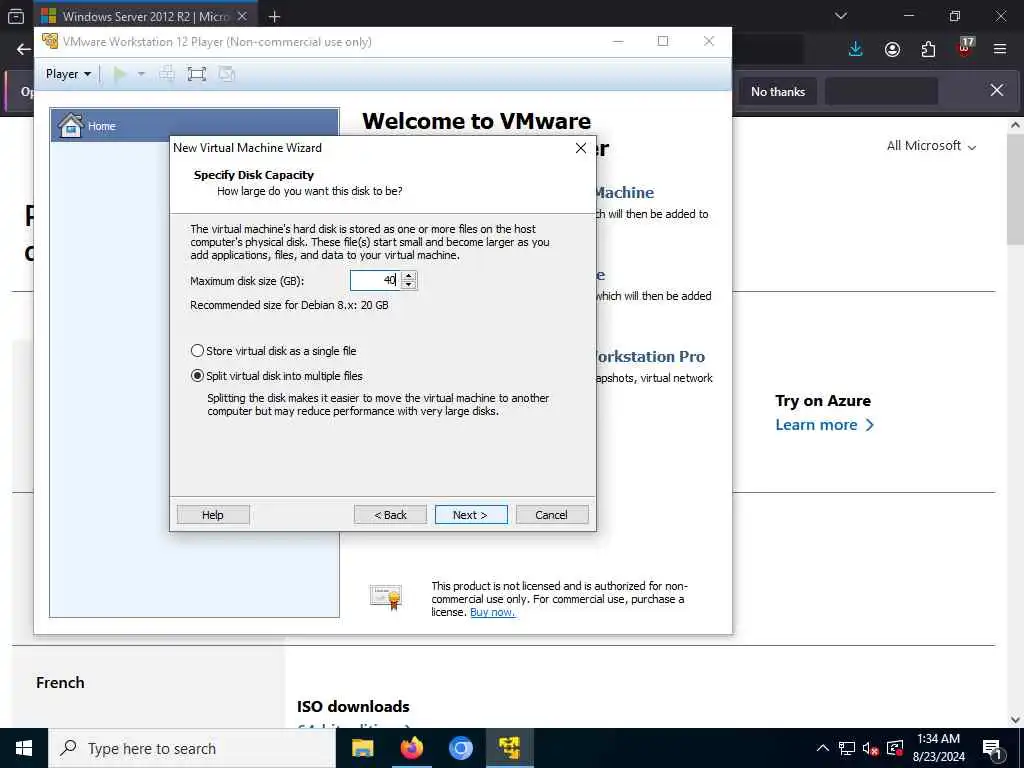Maximize the VMware Workstation Player window

tap(663, 41)
